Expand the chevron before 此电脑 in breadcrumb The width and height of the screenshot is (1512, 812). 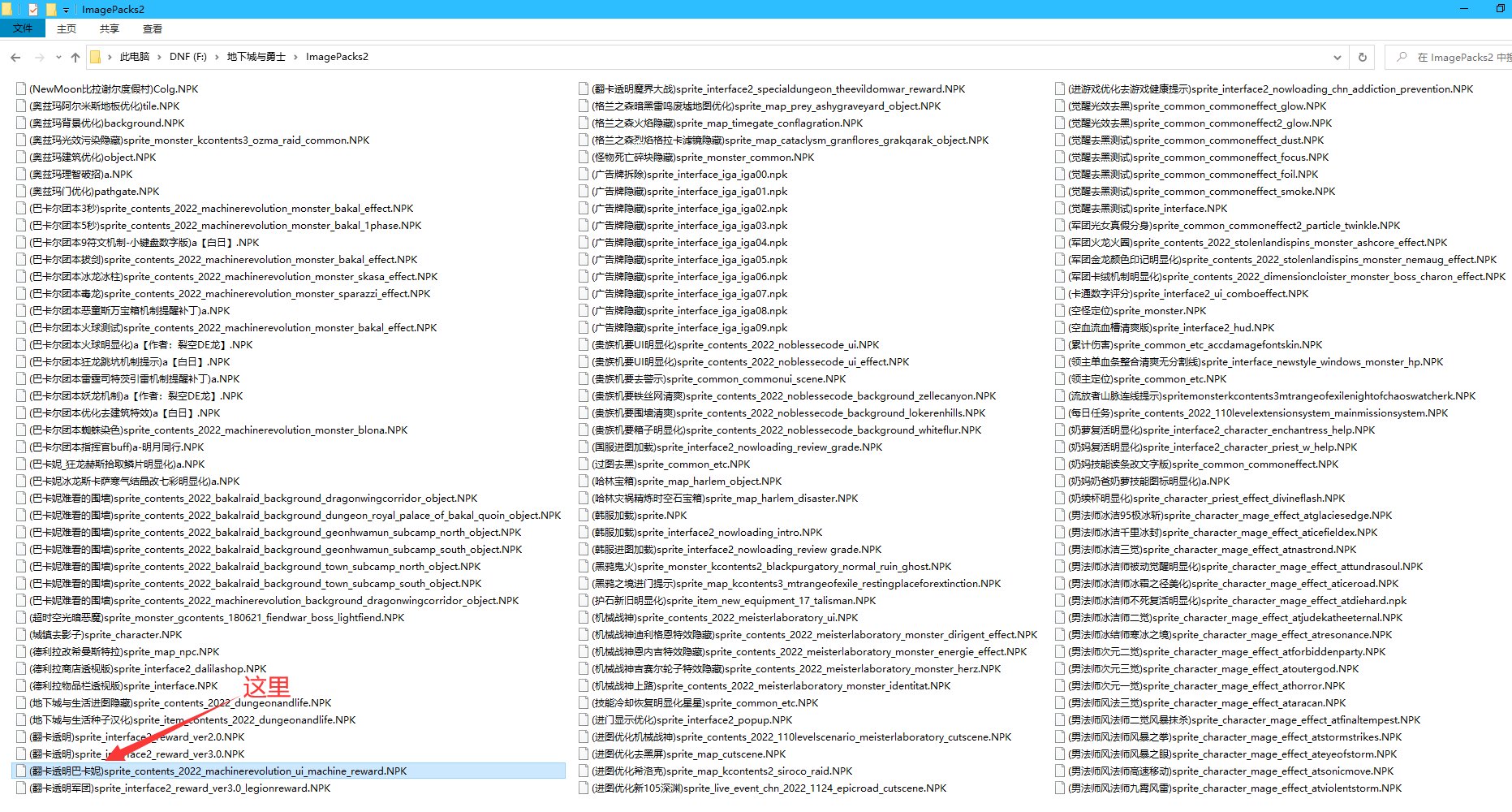point(110,57)
